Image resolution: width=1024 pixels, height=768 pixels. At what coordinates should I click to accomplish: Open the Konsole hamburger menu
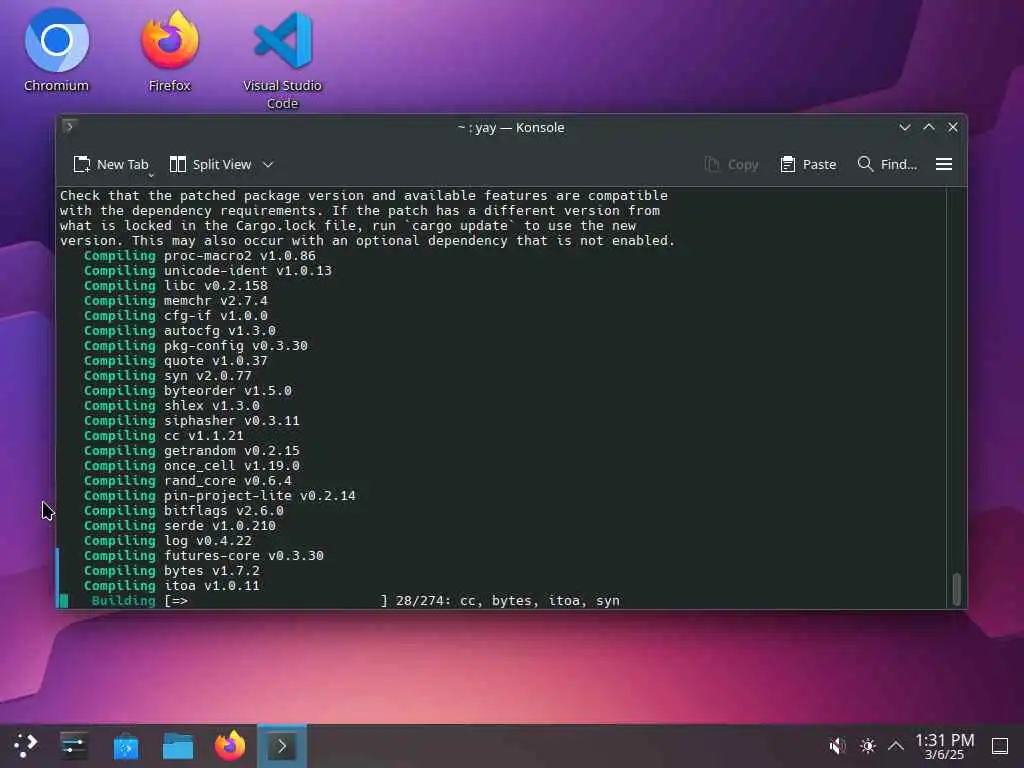[944, 165]
